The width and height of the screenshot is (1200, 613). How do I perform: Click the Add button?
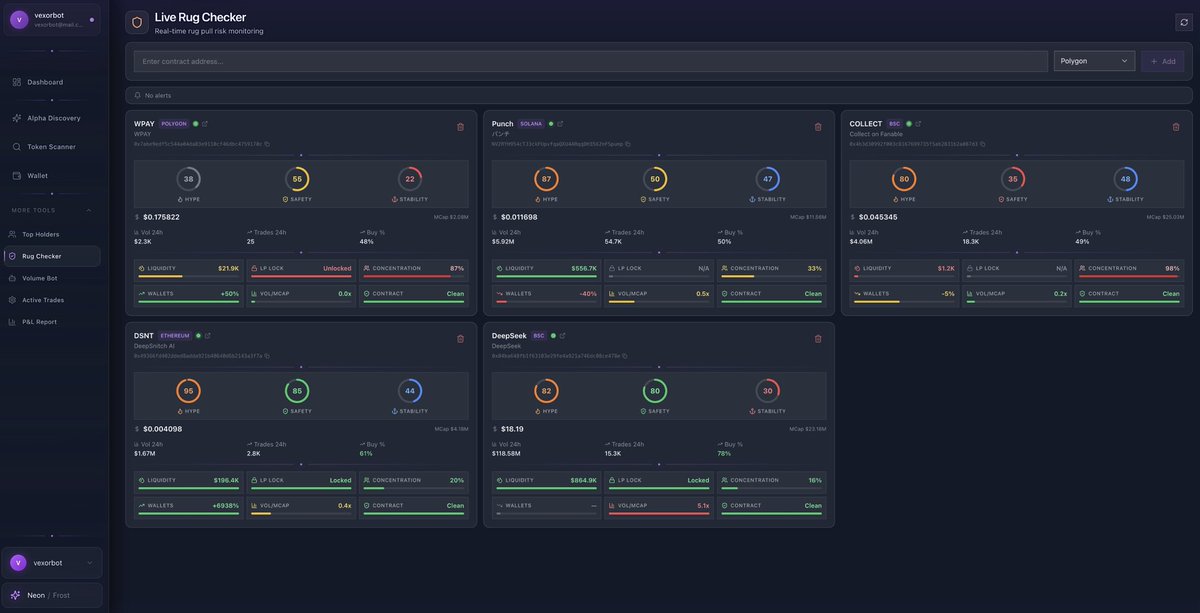pyautogui.click(x=1163, y=61)
